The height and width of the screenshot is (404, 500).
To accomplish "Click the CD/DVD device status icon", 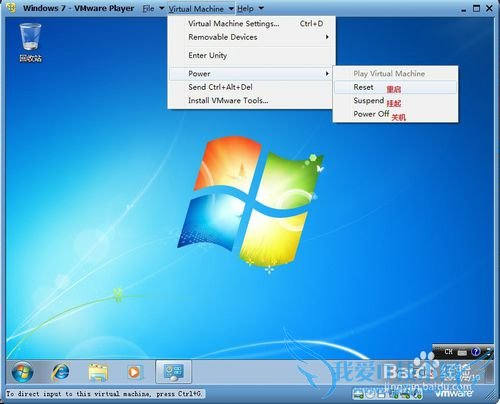I will click(370, 394).
